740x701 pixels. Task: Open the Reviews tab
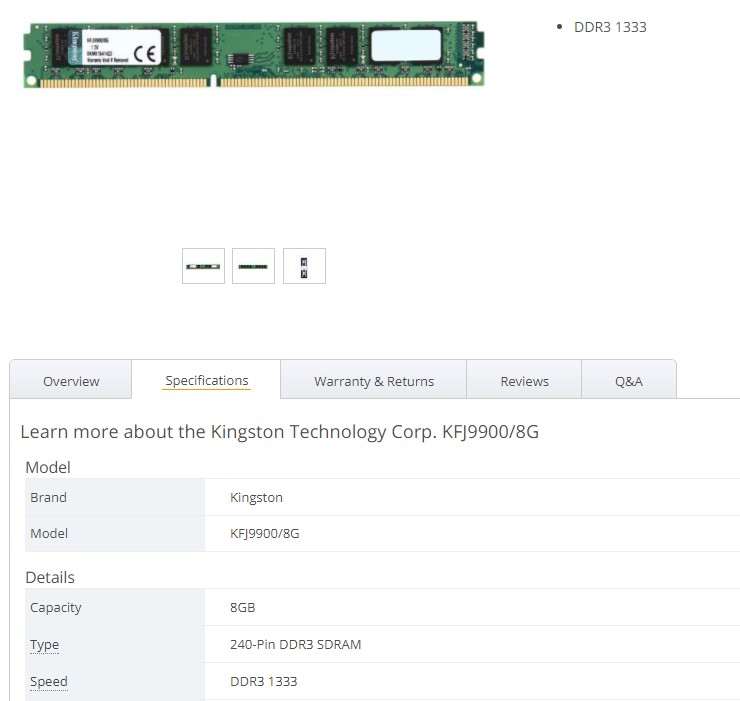coord(524,380)
